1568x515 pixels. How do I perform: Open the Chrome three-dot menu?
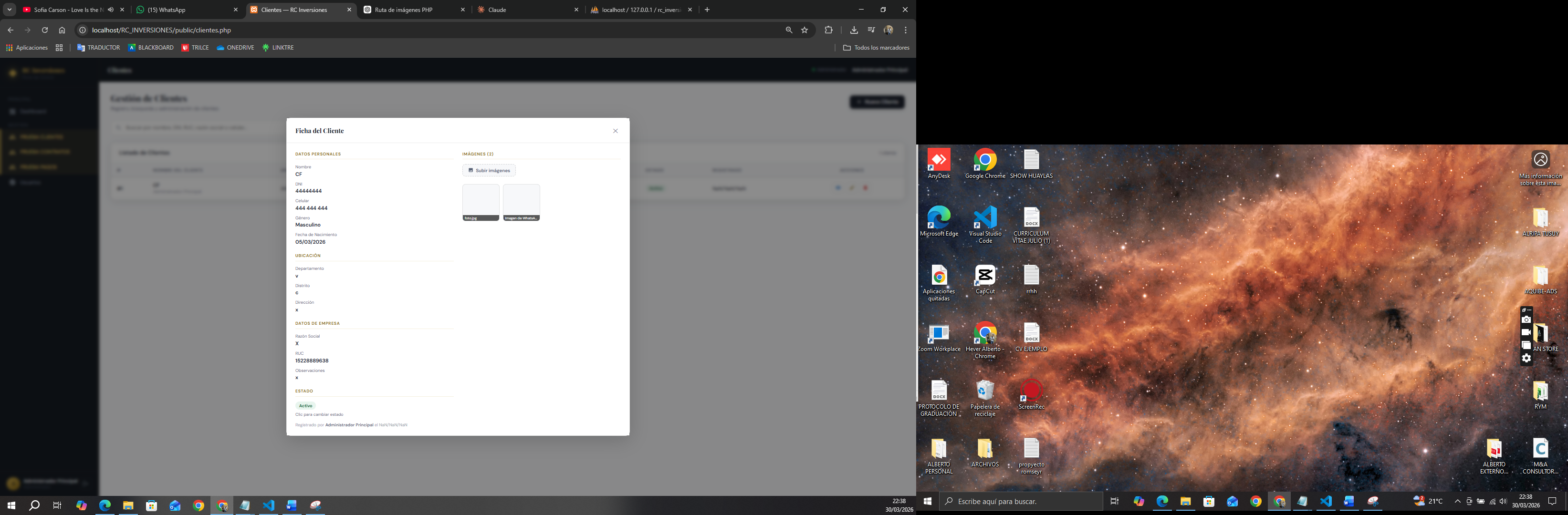point(906,30)
